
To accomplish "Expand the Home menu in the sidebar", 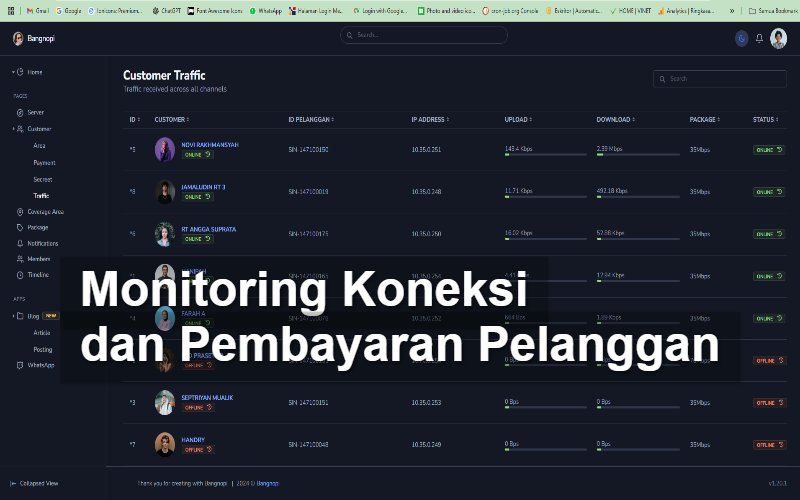I will [12, 72].
